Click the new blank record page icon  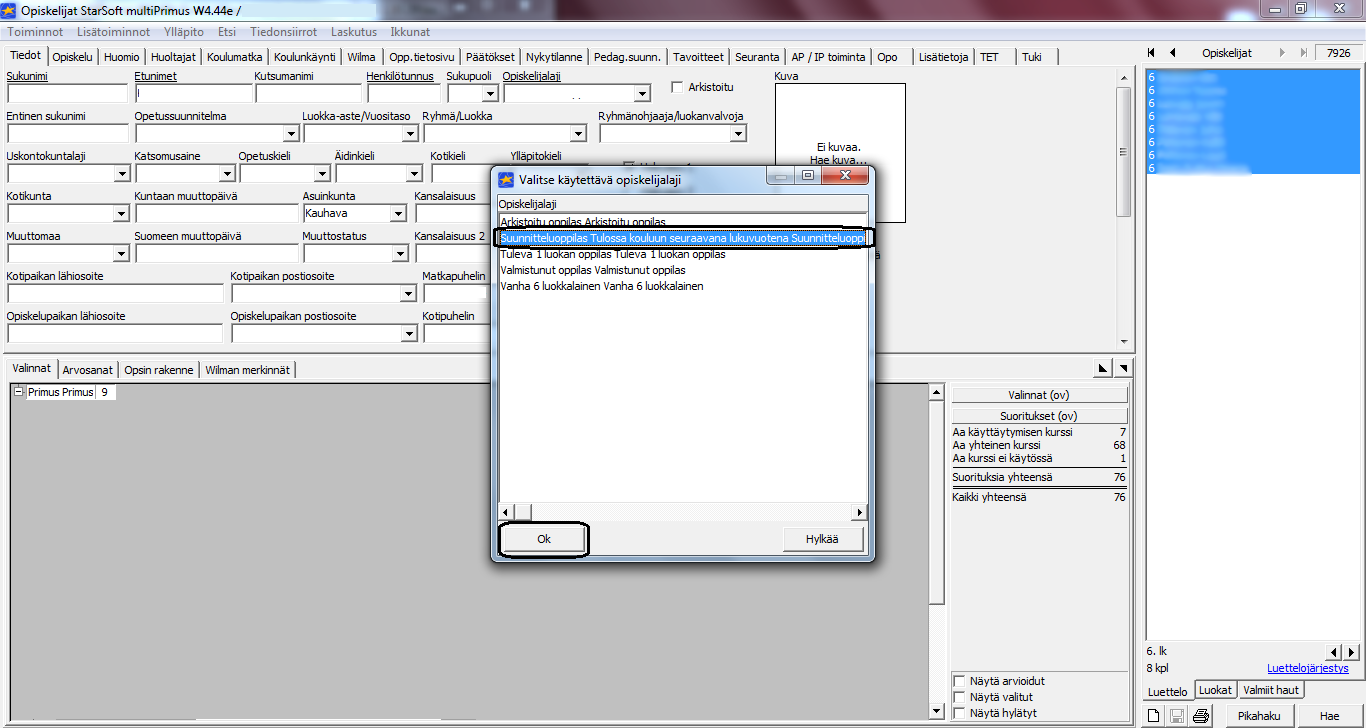pos(1154,716)
